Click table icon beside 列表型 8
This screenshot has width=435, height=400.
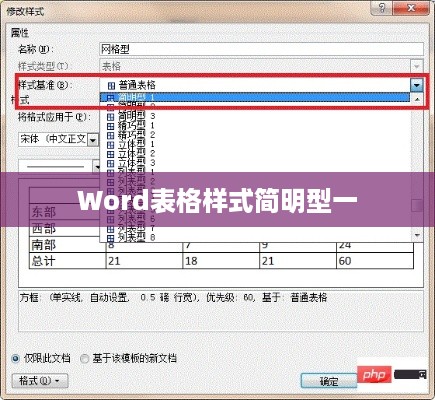111,238
